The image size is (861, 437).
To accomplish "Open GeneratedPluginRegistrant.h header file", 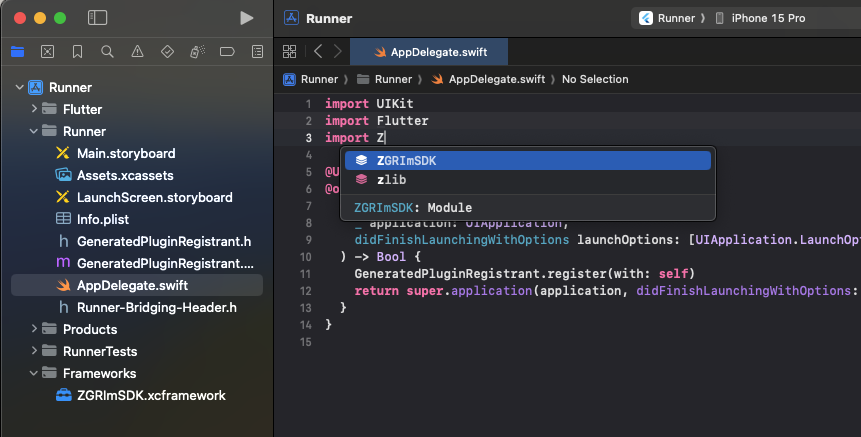I will 164,241.
